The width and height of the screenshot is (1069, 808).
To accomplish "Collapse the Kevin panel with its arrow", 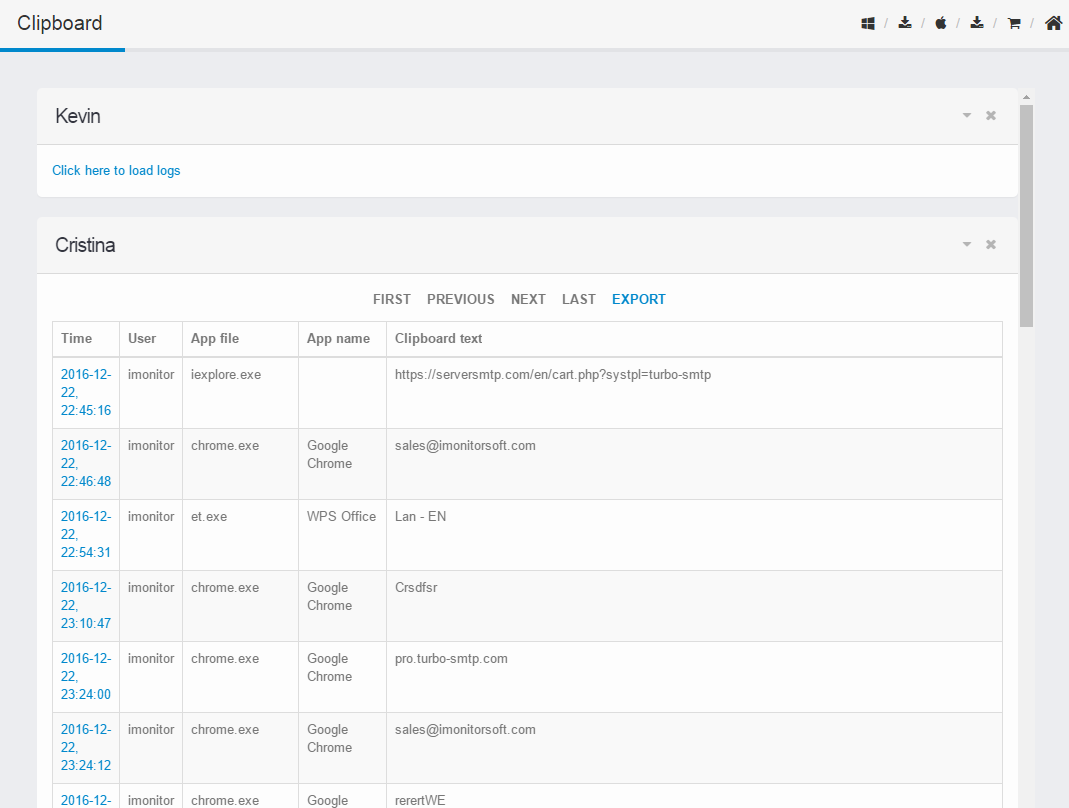I will point(967,115).
